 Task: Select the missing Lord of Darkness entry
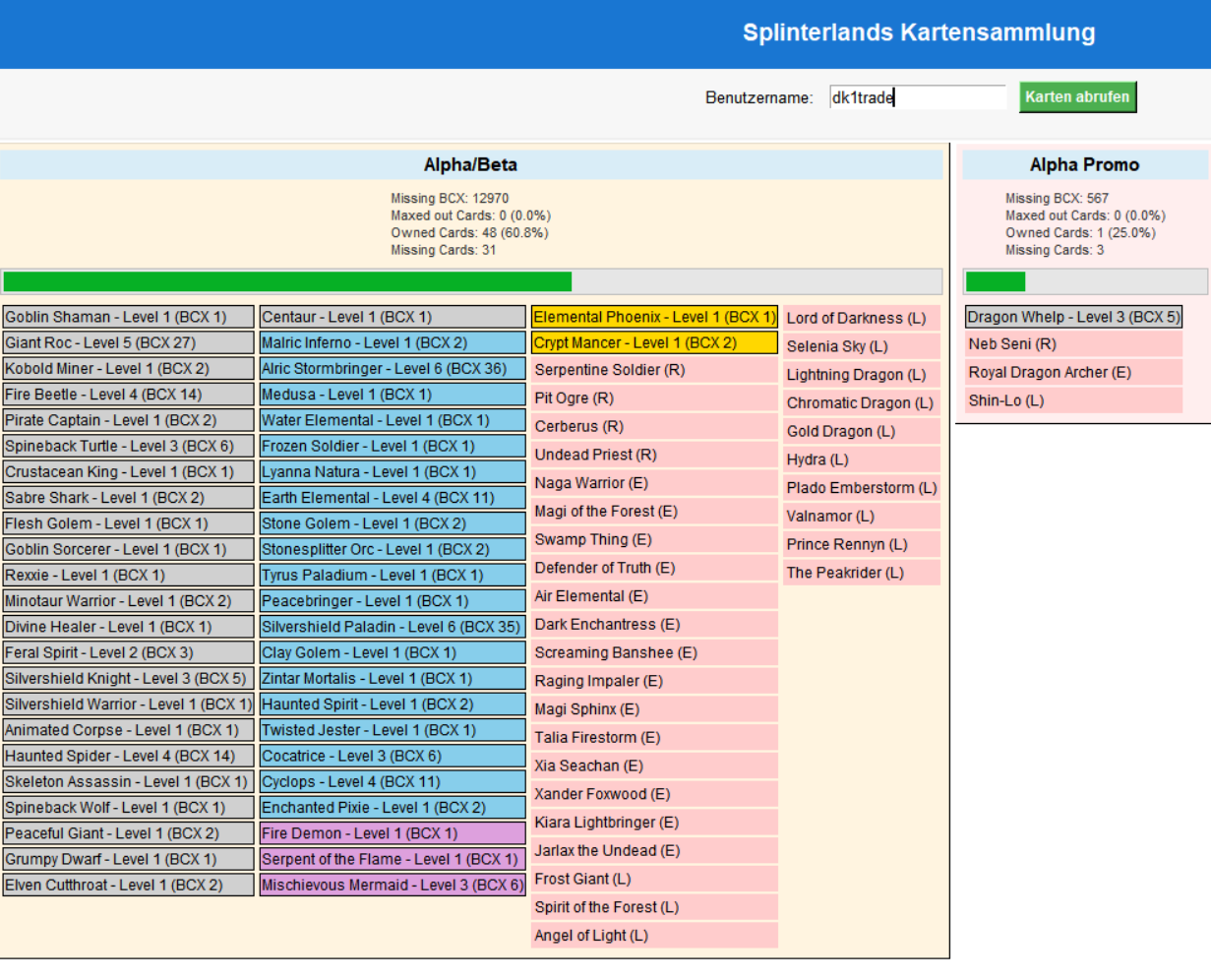click(862, 318)
